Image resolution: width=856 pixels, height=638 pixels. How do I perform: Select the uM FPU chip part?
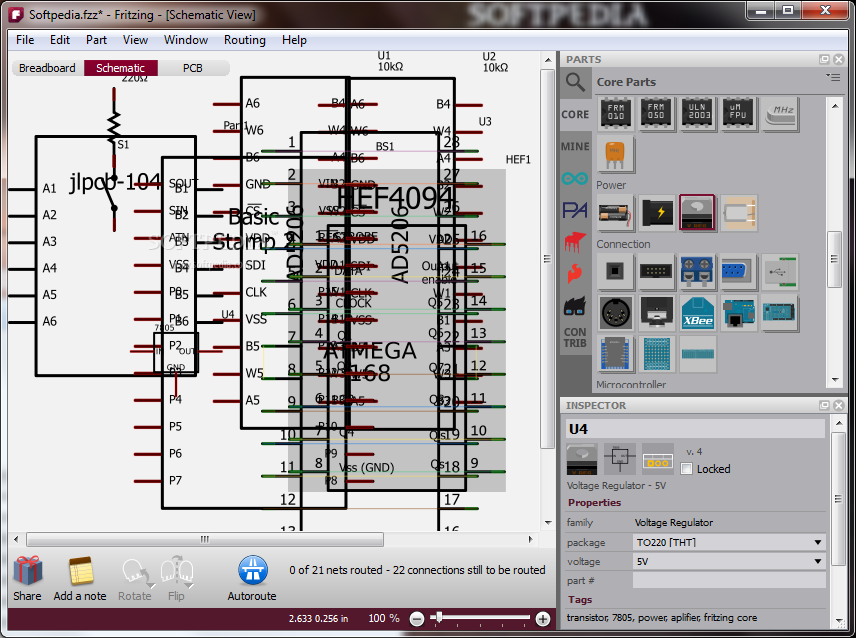[738, 114]
